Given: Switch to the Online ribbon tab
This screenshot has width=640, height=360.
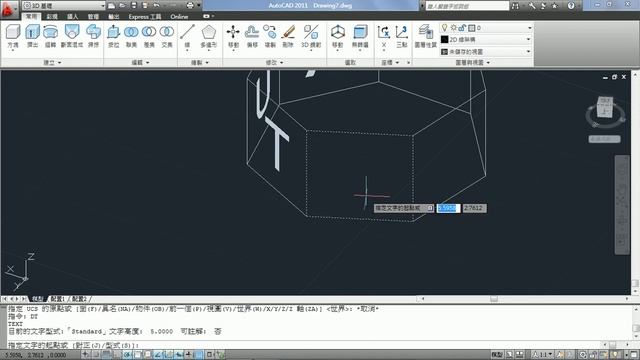Looking at the screenshot, I should click(x=179, y=17).
